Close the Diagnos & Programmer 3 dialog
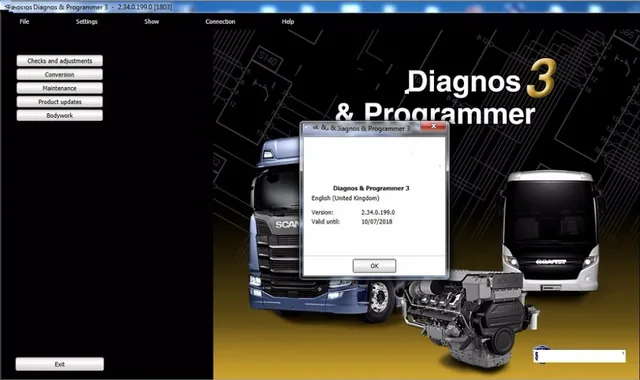Screen dimensions: 640x380 [433, 126]
